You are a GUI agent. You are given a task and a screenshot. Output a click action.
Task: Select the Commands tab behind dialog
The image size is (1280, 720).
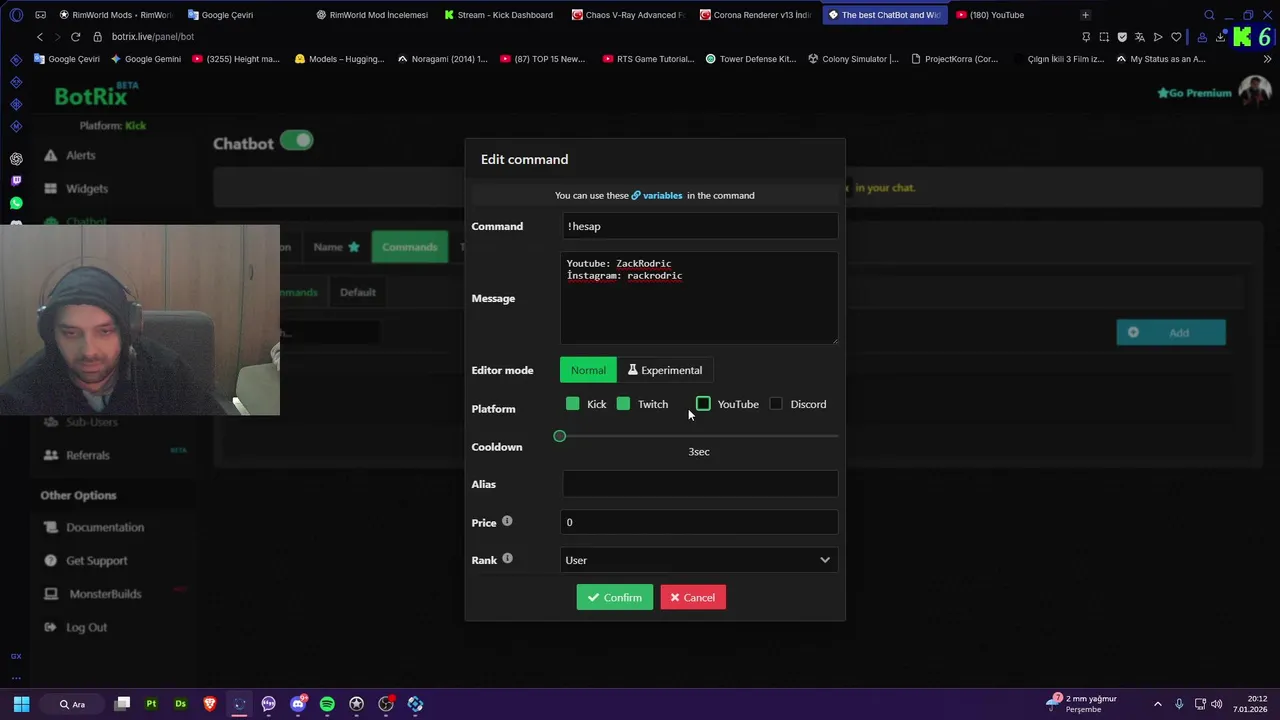click(x=409, y=247)
